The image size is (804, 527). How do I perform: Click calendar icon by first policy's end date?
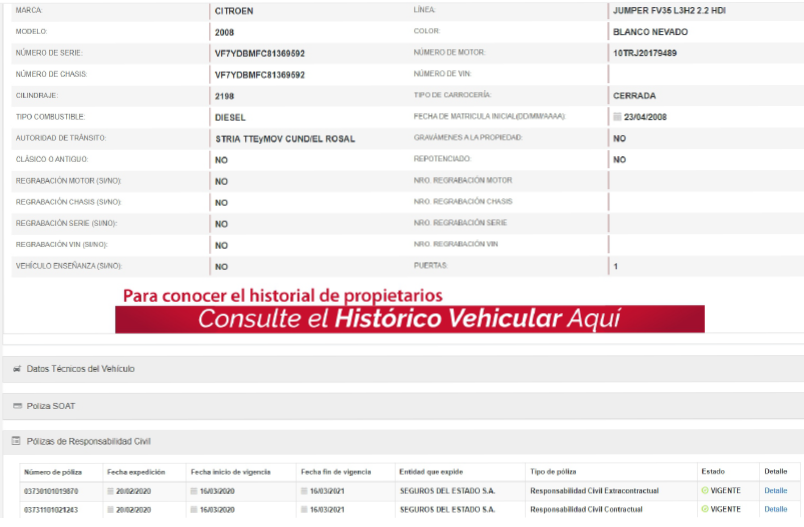coord(305,491)
